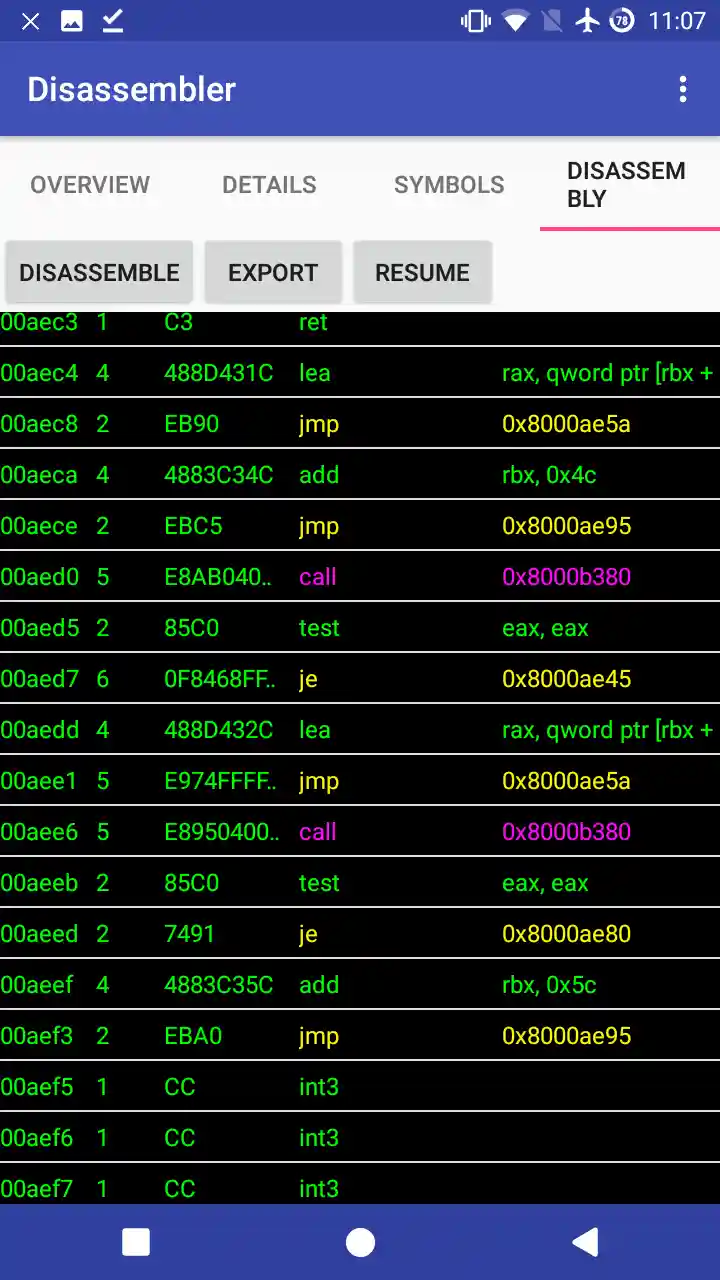The height and width of the screenshot is (1280, 720).
Task: Select the ret instruction row at 00aec3
Action: (x=360, y=327)
